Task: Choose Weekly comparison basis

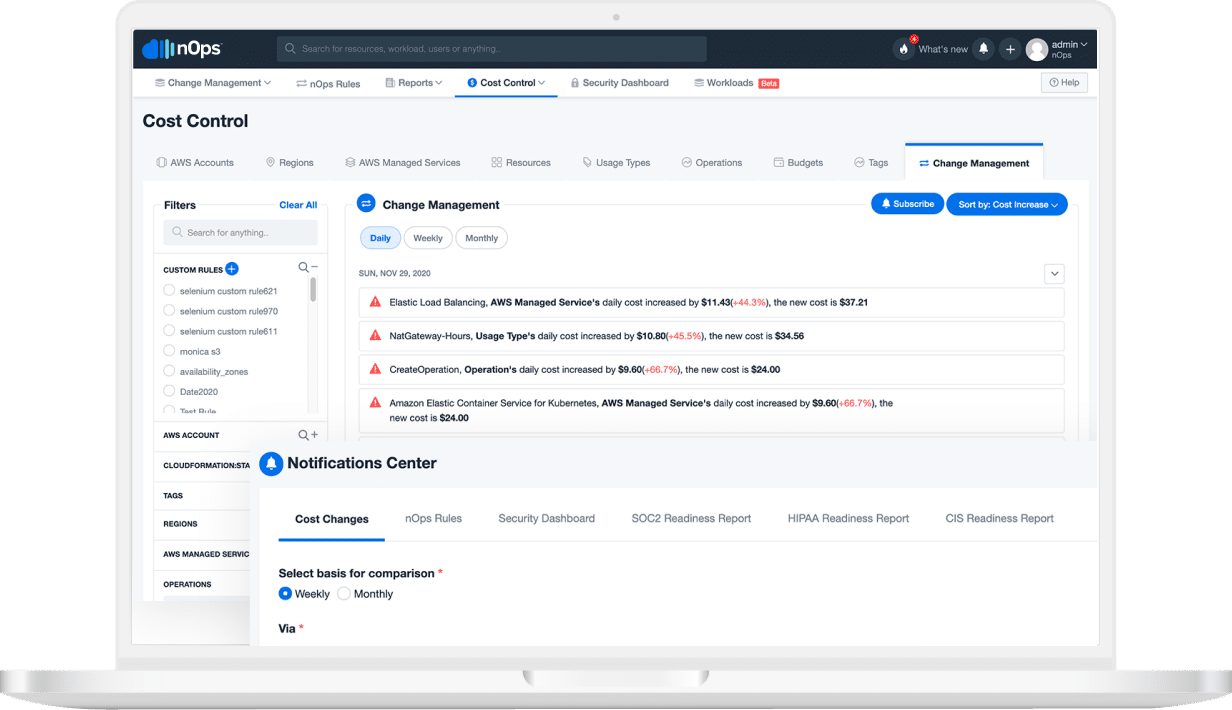Action: pyautogui.click(x=285, y=594)
